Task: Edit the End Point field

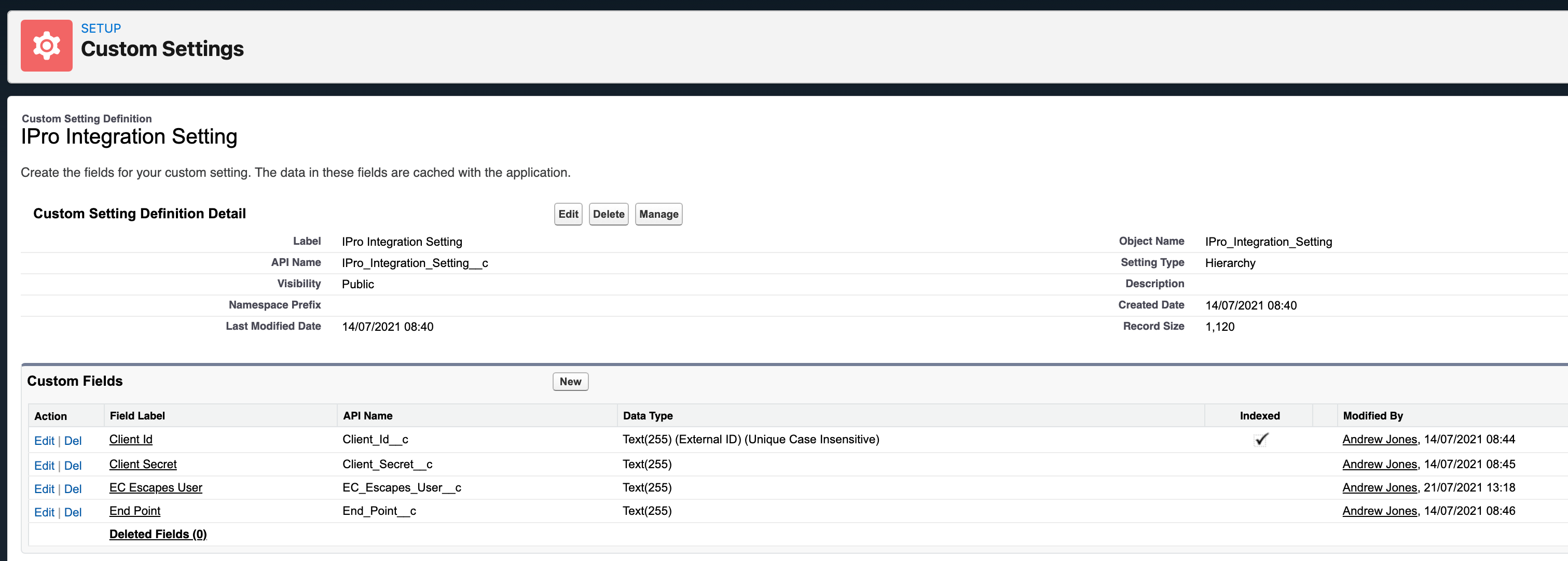Action: coord(44,512)
